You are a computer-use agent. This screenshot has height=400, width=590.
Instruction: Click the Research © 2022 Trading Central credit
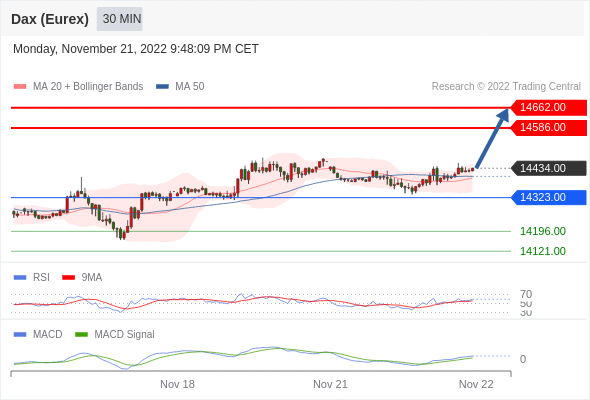(506, 87)
